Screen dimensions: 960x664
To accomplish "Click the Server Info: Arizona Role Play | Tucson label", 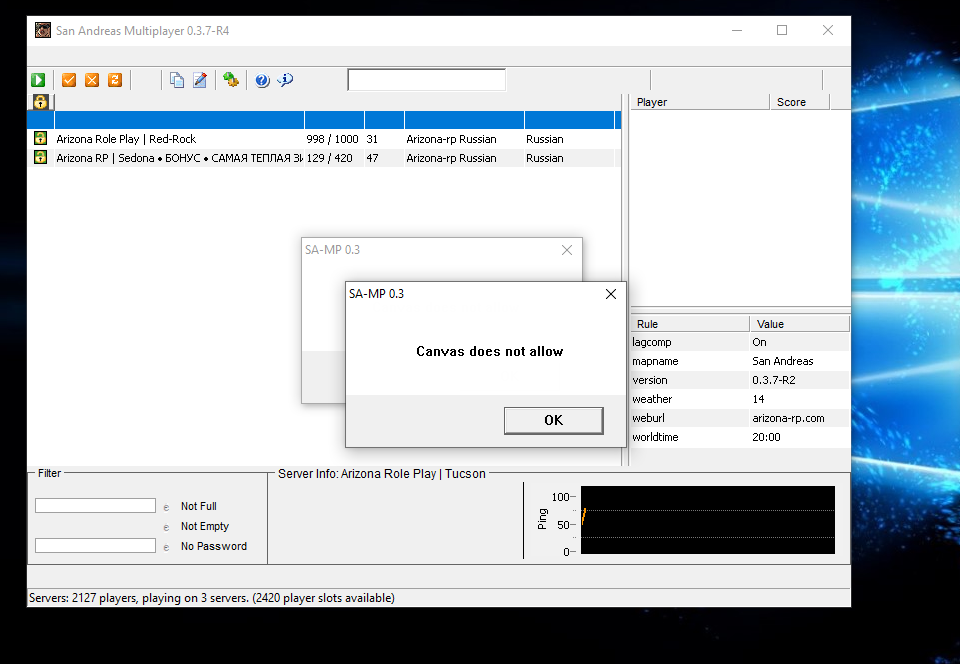I will pyautogui.click(x=381, y=474).
